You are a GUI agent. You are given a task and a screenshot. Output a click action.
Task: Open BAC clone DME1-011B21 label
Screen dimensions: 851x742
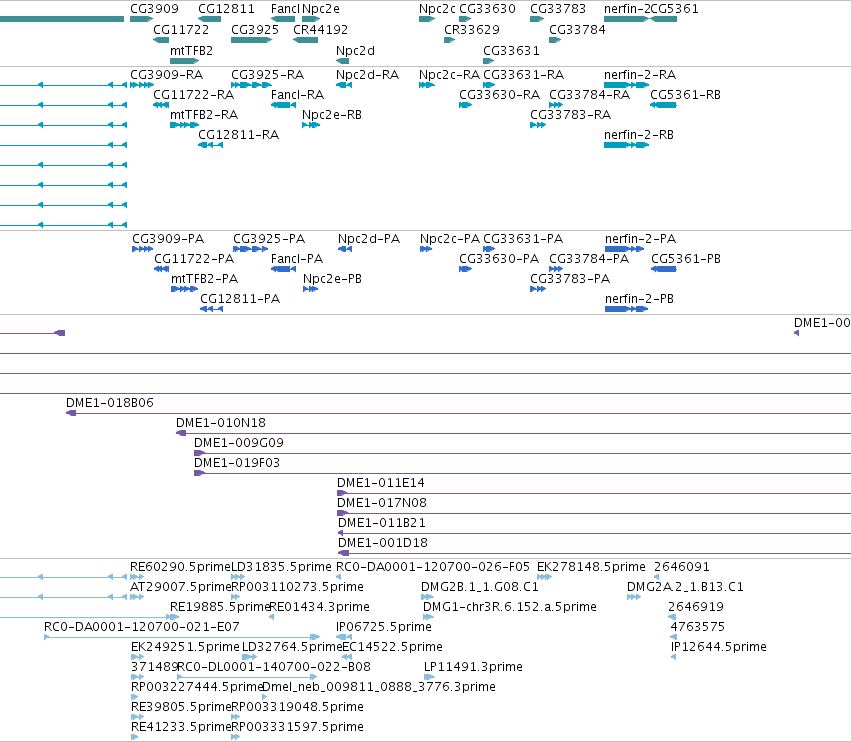[382, 523]
